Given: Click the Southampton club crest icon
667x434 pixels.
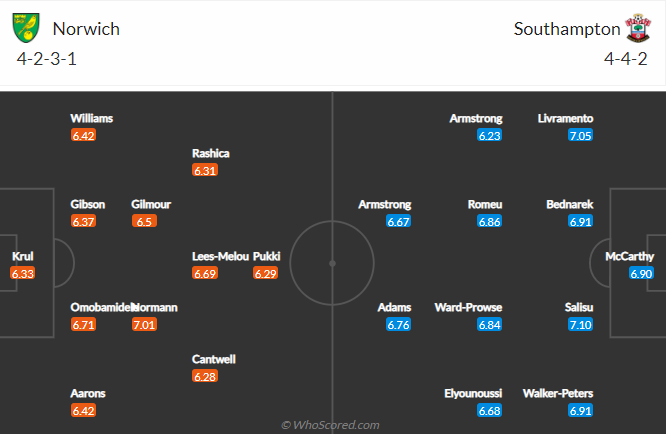Looking at the screenshot, I should click(x=638, y=28).
